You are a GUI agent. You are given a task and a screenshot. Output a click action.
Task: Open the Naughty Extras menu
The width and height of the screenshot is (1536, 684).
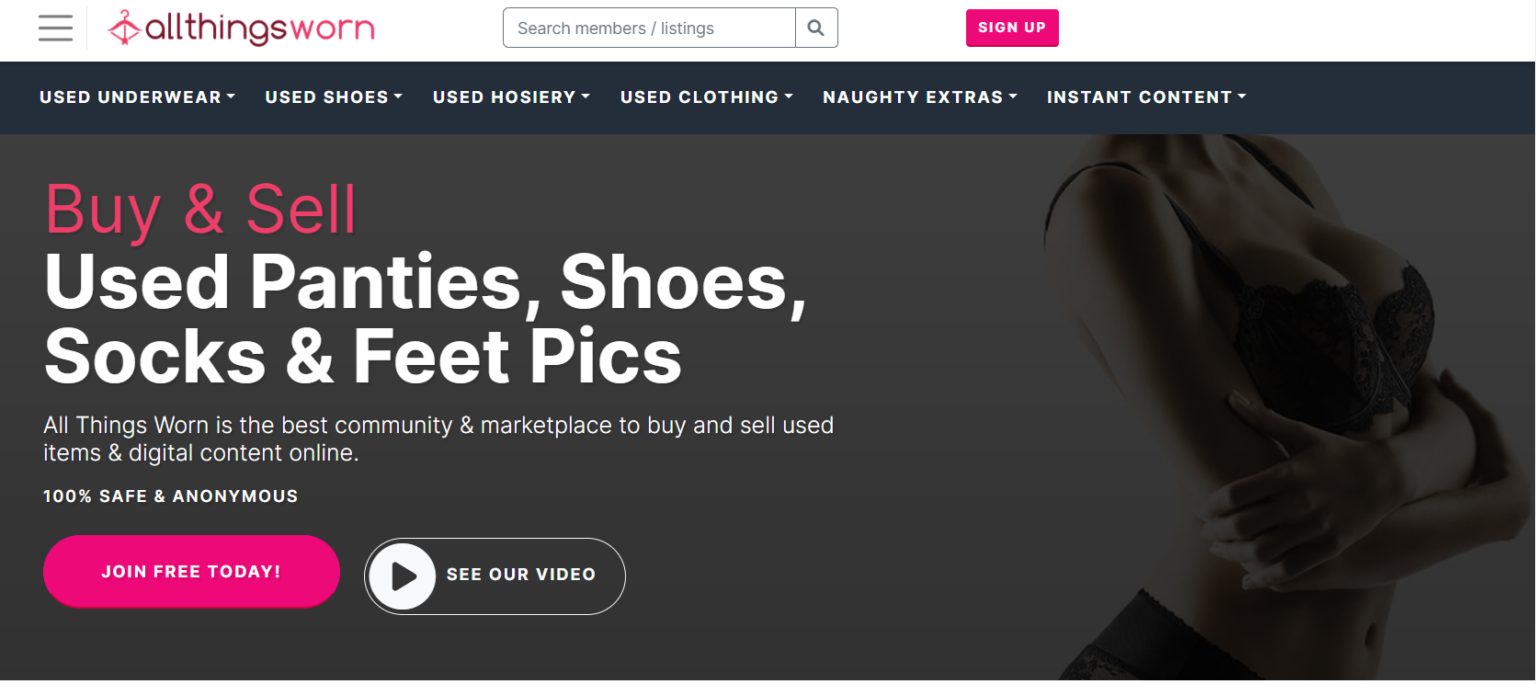tap(919, 97)
